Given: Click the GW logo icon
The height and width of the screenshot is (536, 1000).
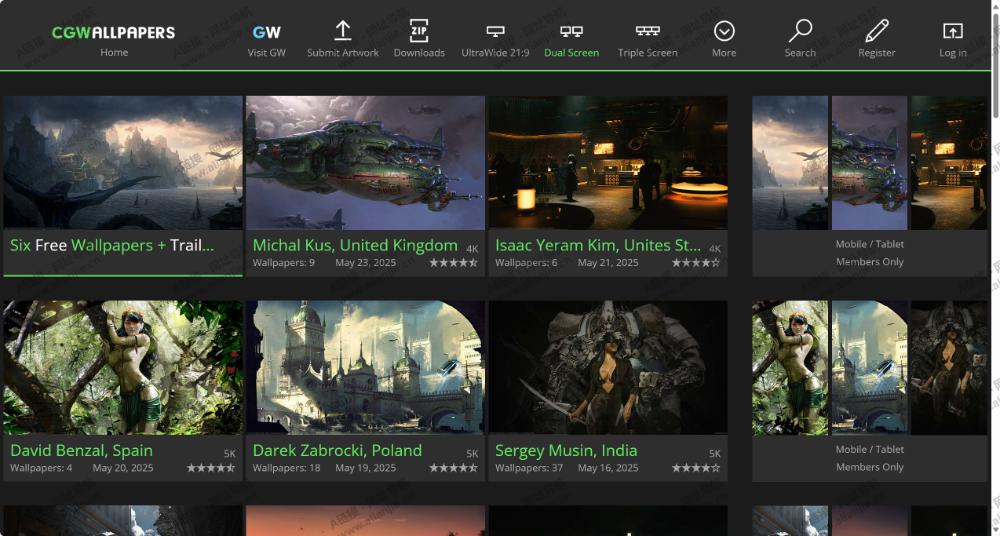Looking at the screenshot, I should pyautogui.click(x=267, y=33).
